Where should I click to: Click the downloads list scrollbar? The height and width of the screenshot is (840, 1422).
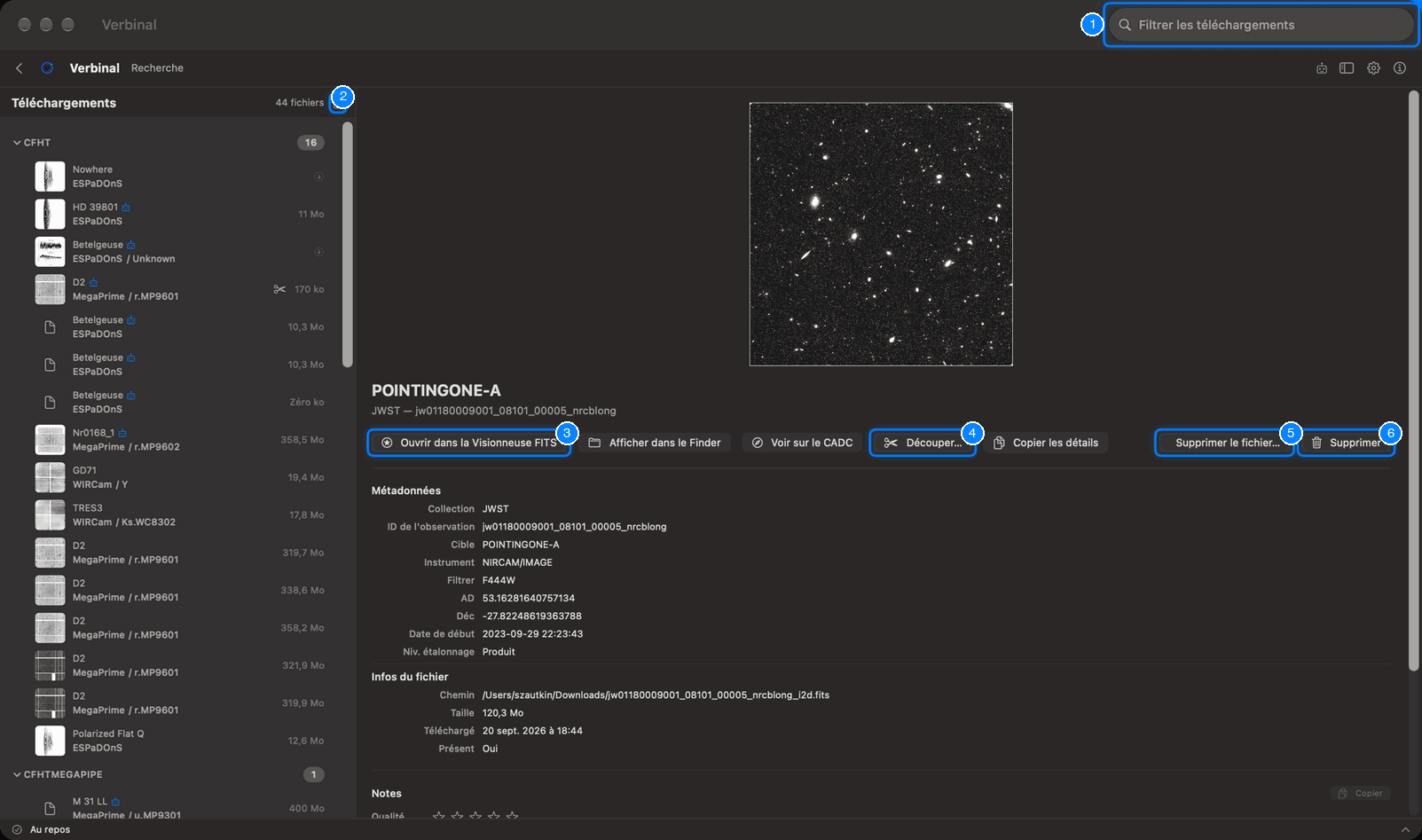pyautogui.click(x=348, y=244)
